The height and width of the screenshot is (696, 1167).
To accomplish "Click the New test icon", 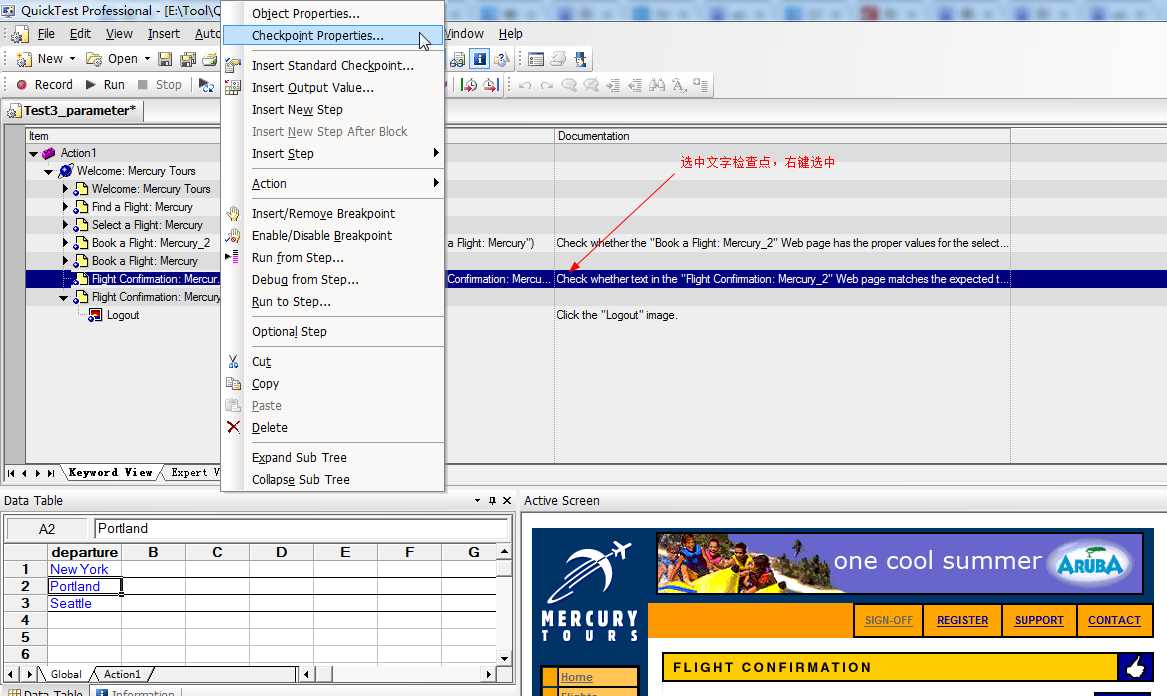I will click(x=25, y=59).
